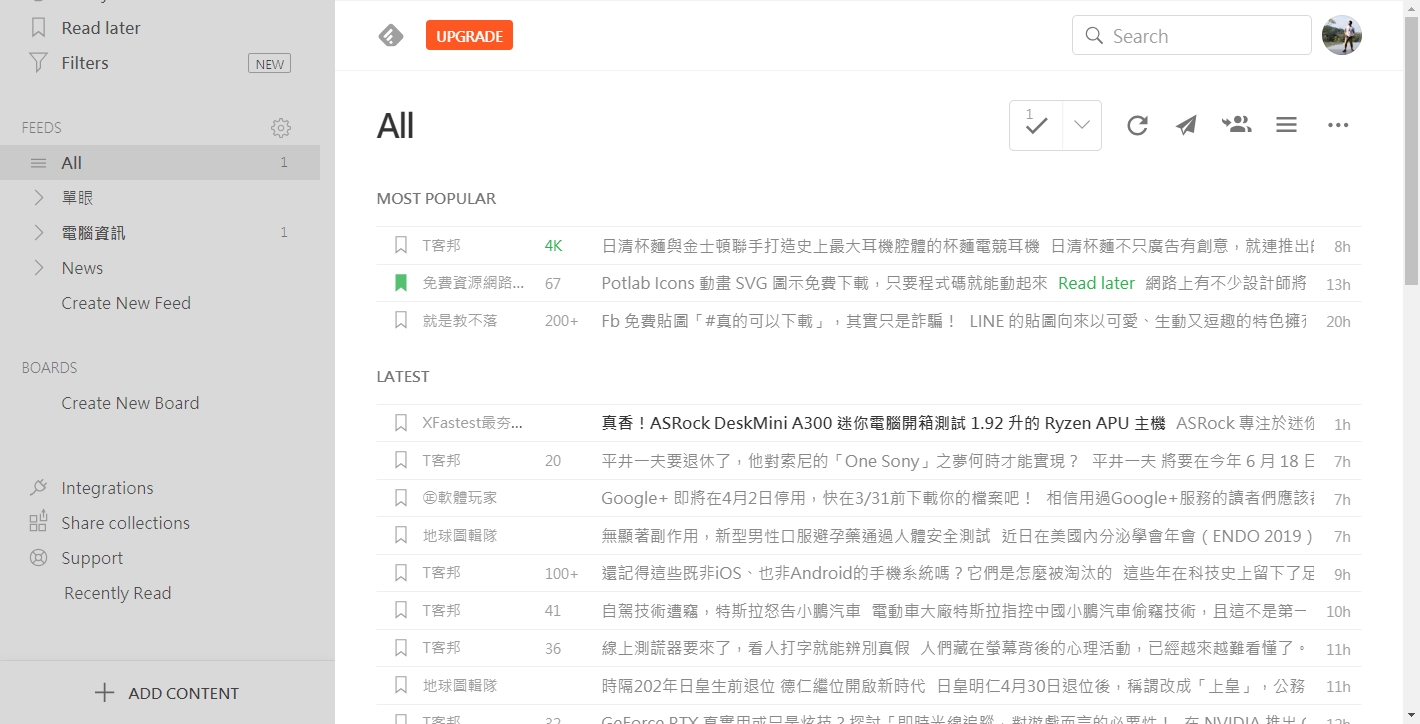Open the 單眼 category

77,198
